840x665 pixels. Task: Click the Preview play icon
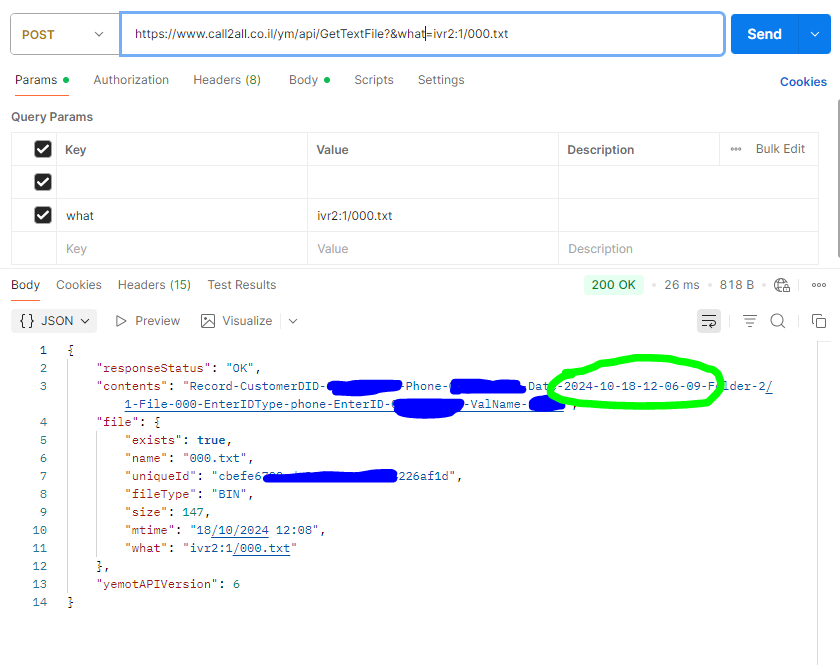pyautogui.click(x=121, y=321)
